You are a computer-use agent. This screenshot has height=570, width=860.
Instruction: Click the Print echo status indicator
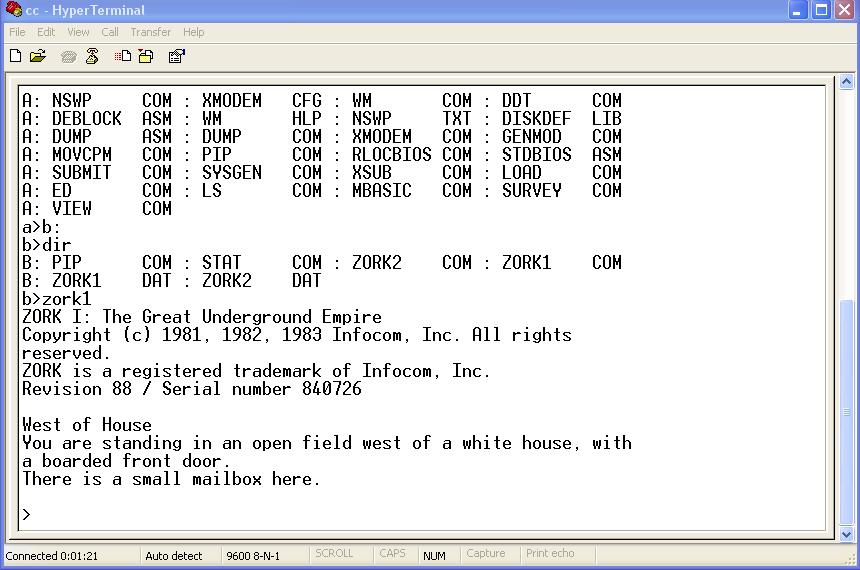550,554
